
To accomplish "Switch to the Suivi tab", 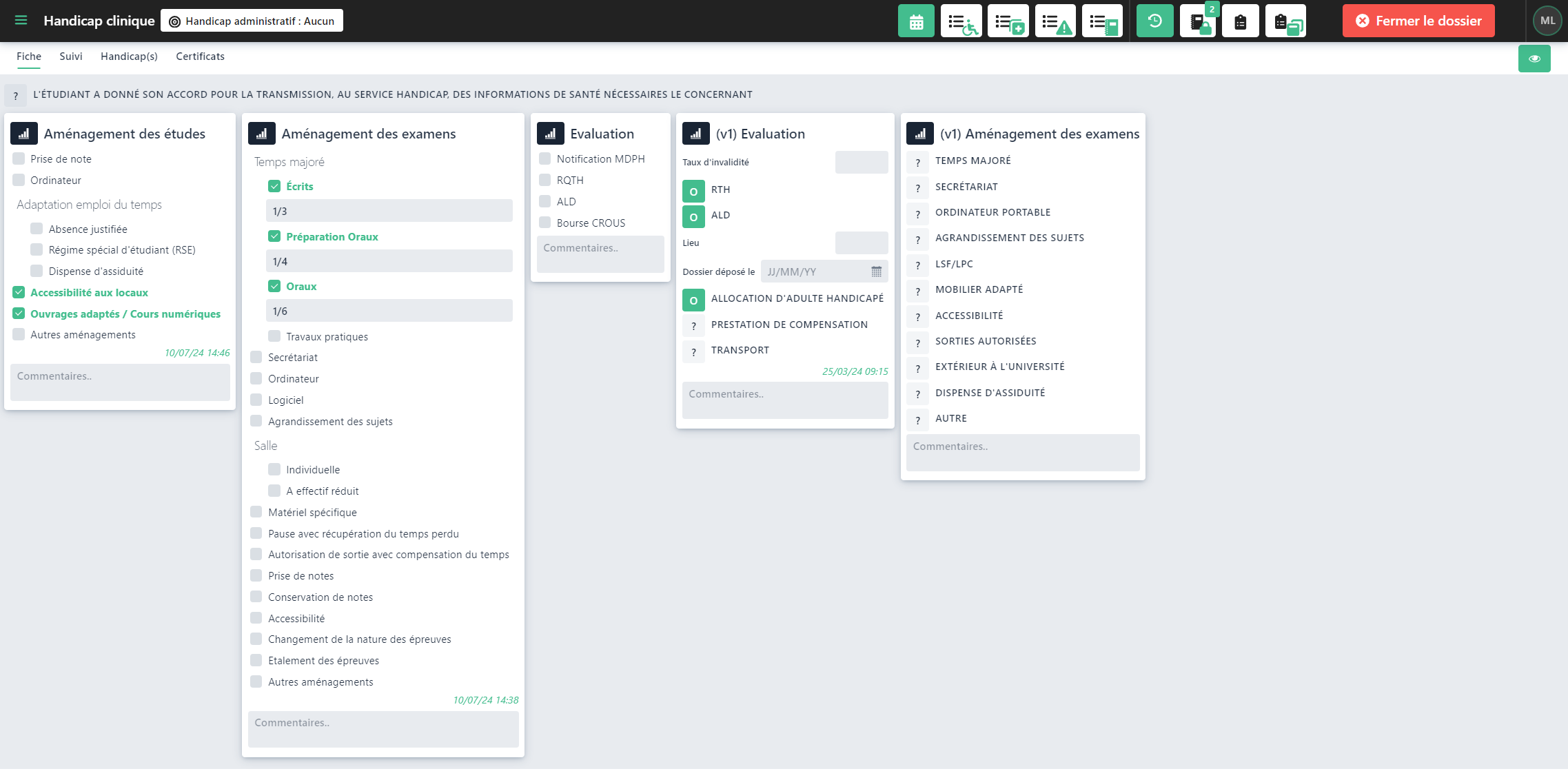I will 71,57.
